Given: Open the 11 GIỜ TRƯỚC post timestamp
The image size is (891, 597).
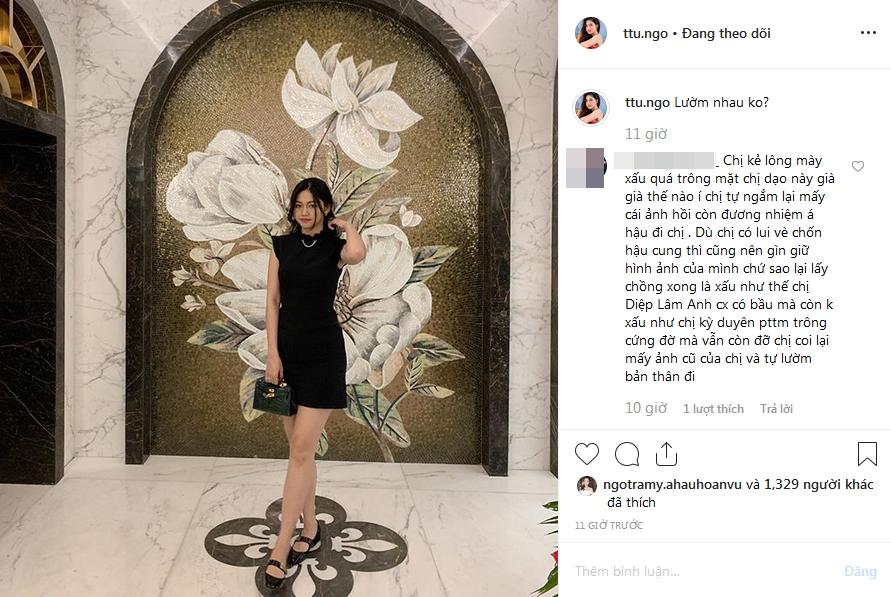Looking at the screenshot, I should 608,525.
